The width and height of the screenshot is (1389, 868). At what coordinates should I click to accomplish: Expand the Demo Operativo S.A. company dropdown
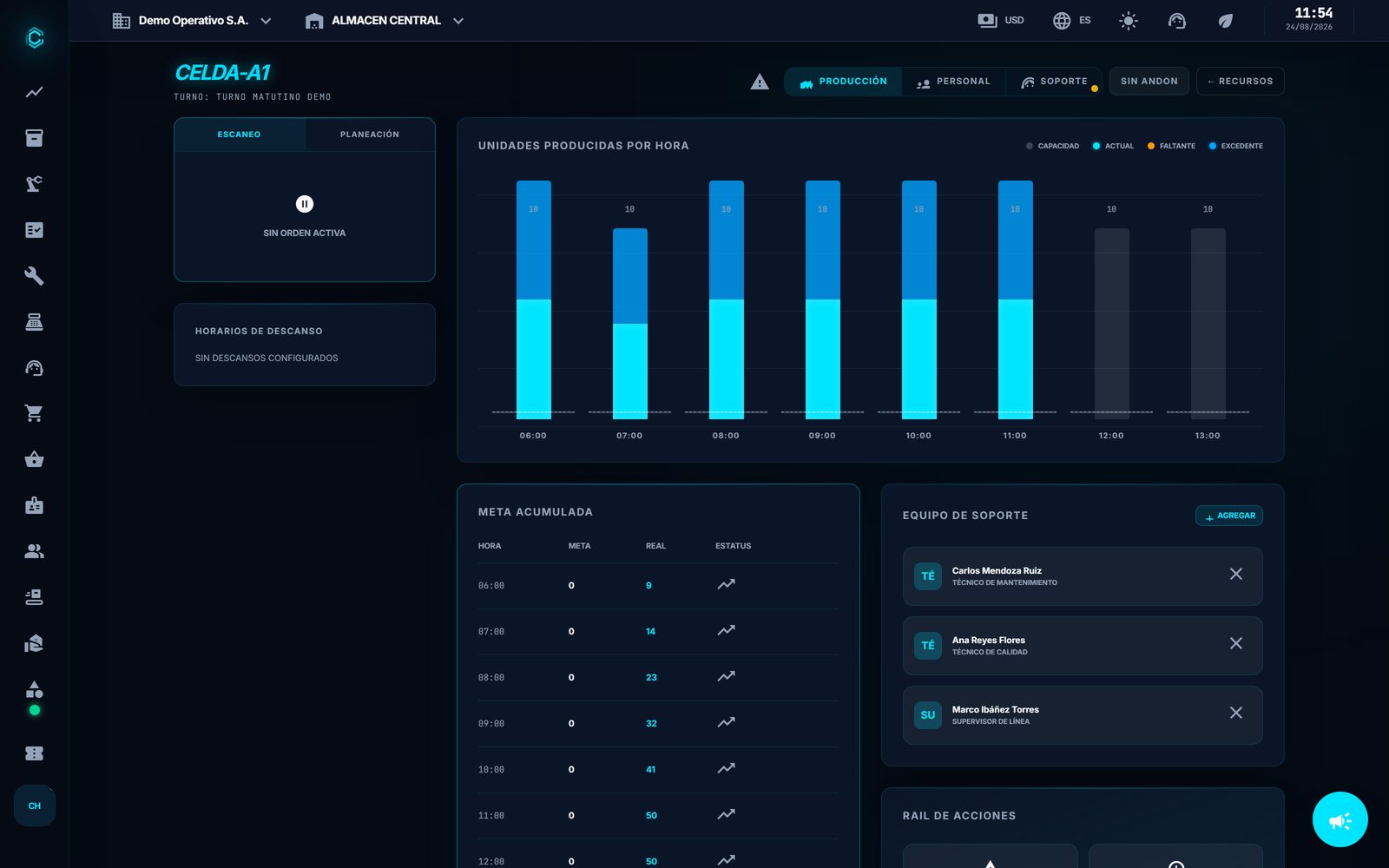192,21
